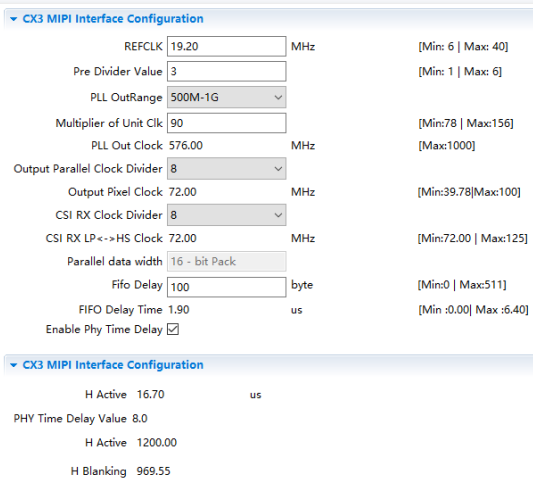Click the REFCLK input field
Viewport: 533px width, 487px height.
[226, 46]
